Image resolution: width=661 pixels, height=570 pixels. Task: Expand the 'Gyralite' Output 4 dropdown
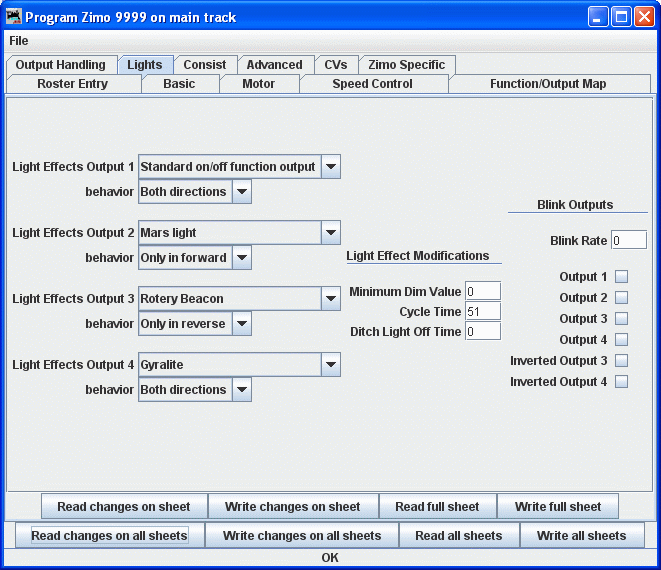(239, 364)
